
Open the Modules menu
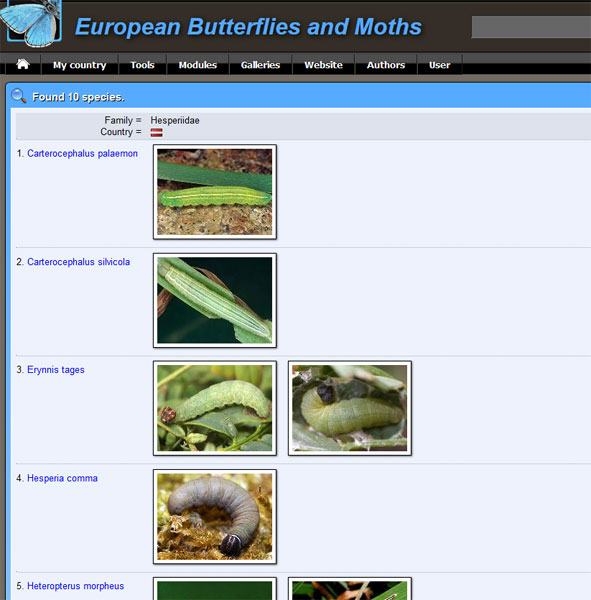click(x=198, y=65)
